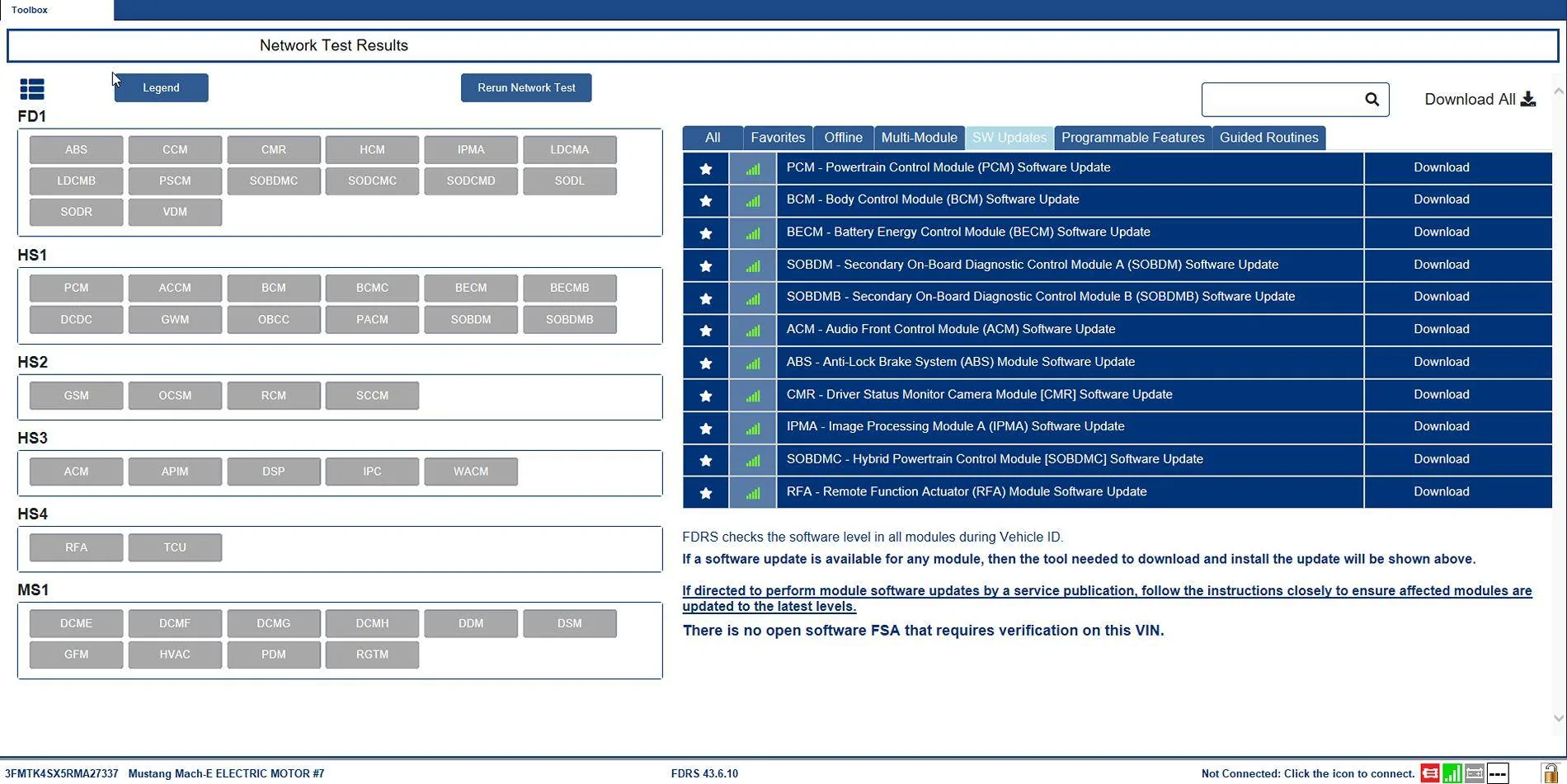
Task: Switch to the Favorites tab
Action: (x=778, y=138)
